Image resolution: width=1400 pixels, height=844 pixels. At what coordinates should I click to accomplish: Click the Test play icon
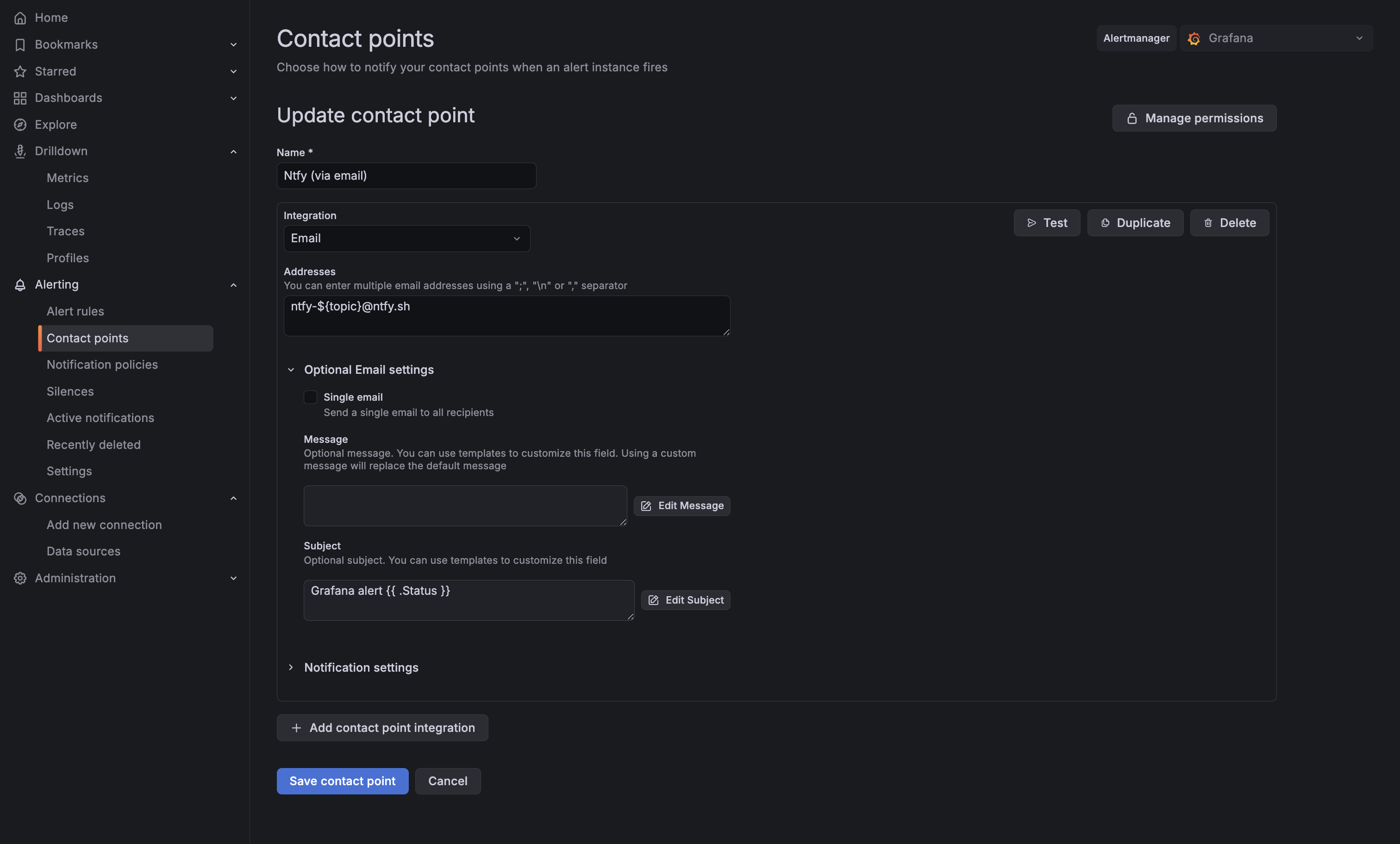[1032, 223]
